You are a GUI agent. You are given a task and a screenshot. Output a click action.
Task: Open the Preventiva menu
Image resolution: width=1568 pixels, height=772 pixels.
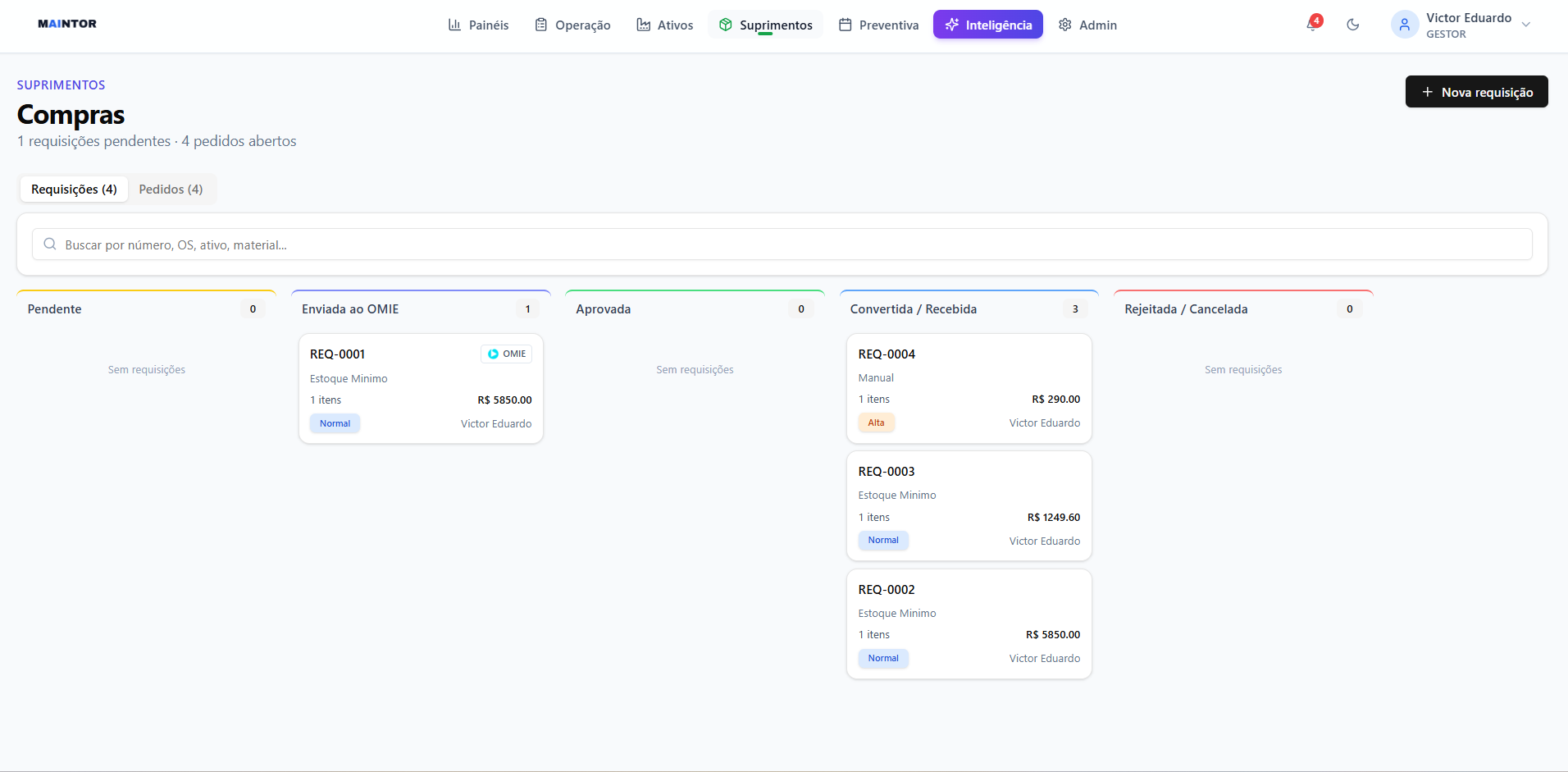click(x=878, y=25)
